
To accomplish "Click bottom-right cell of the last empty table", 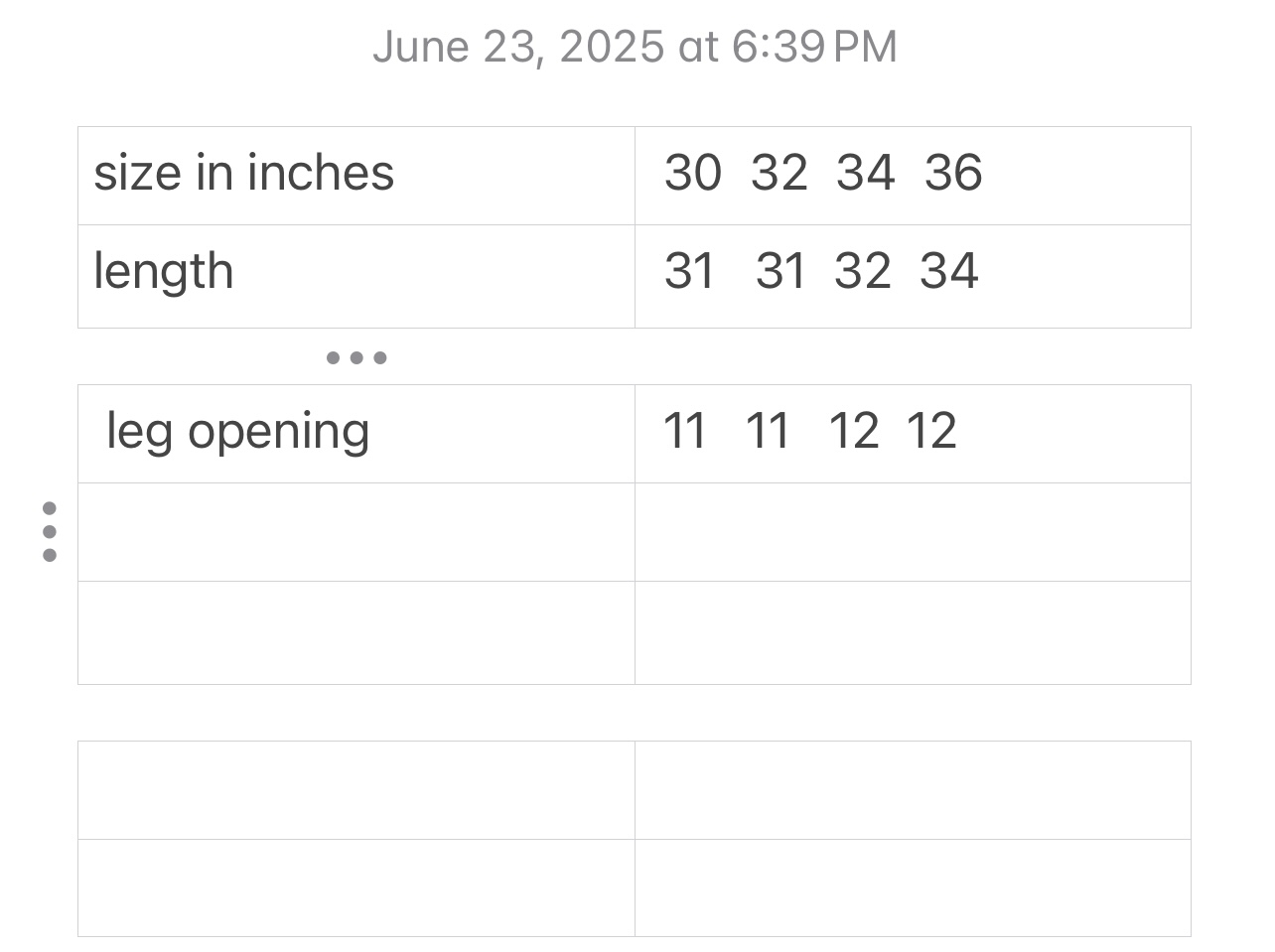I will point(913,887).
